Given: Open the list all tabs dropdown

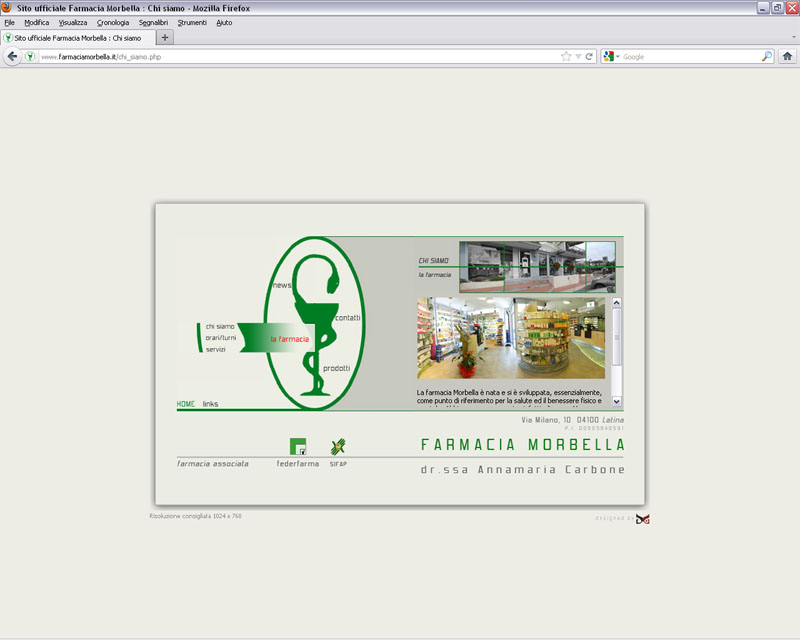Looking at the screenshot, I should pos(793,37).
